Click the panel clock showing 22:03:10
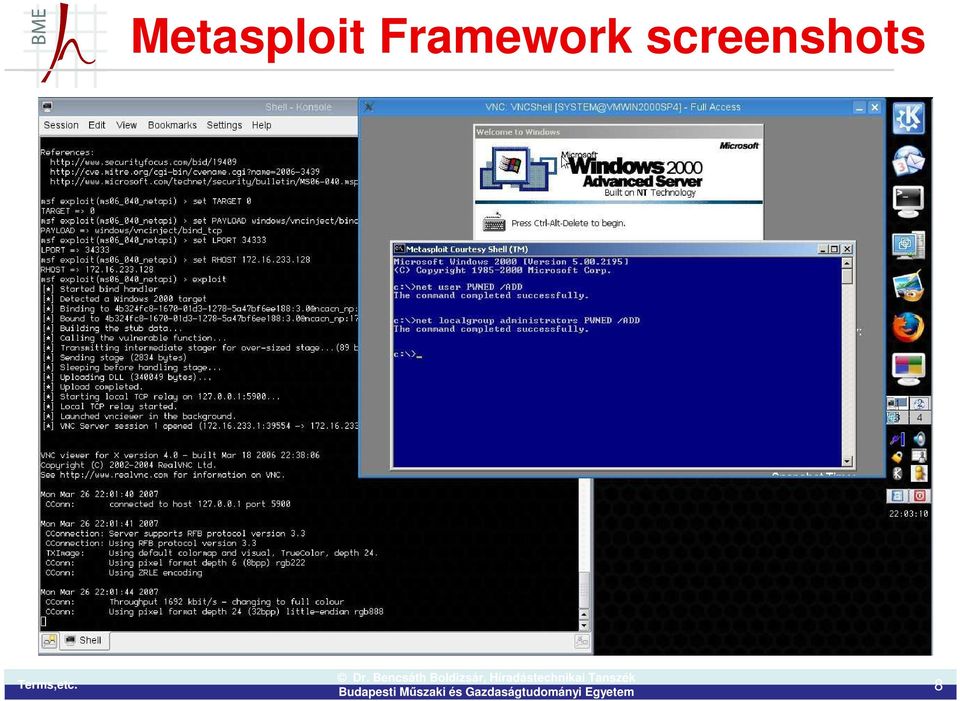This screenshot has width=960, height=701. click(909, 514)
